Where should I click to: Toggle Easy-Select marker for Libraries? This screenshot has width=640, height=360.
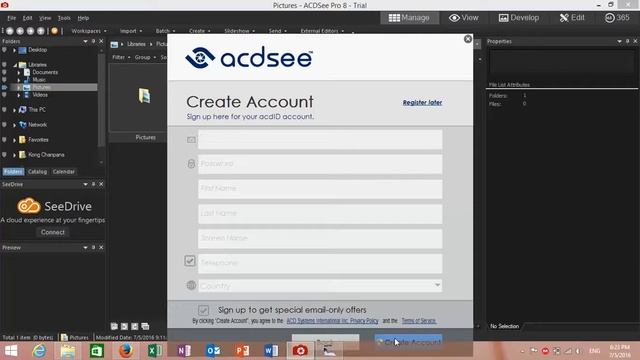4,64
